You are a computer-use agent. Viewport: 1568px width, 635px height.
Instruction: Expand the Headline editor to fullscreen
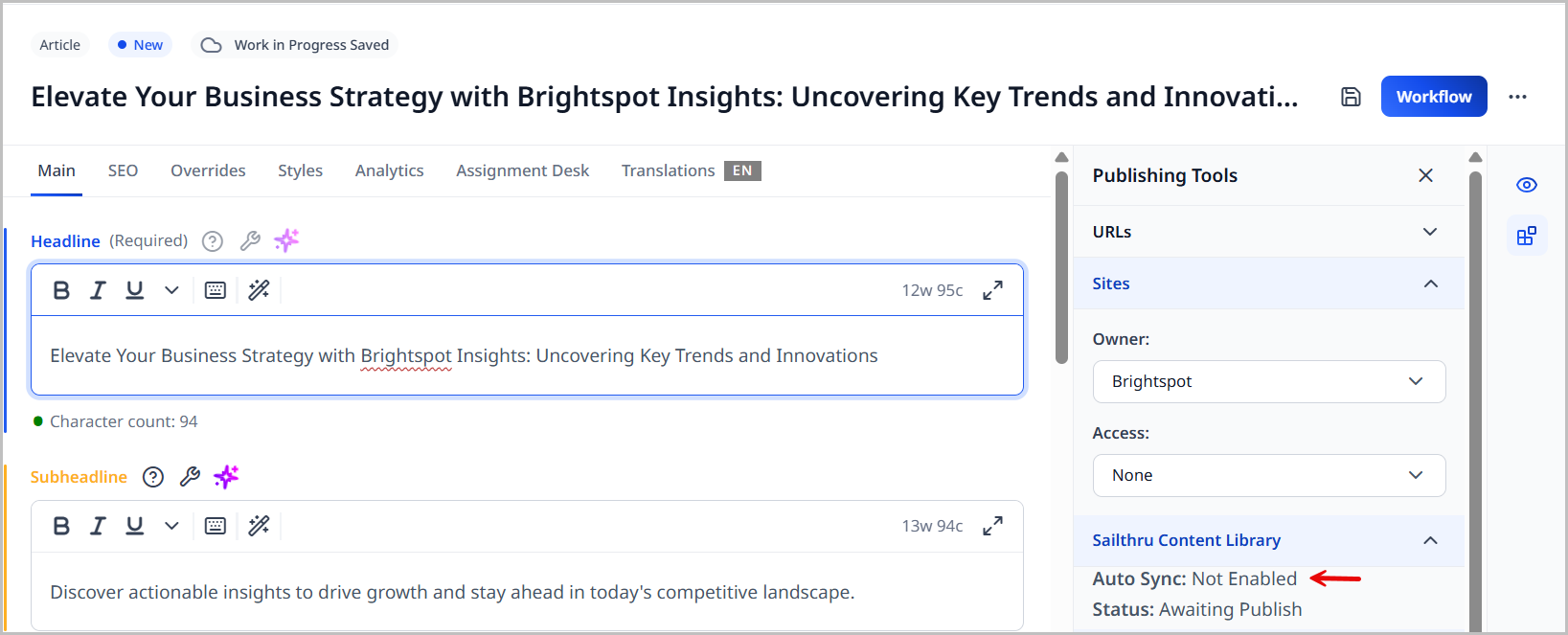tap(992, 290)
